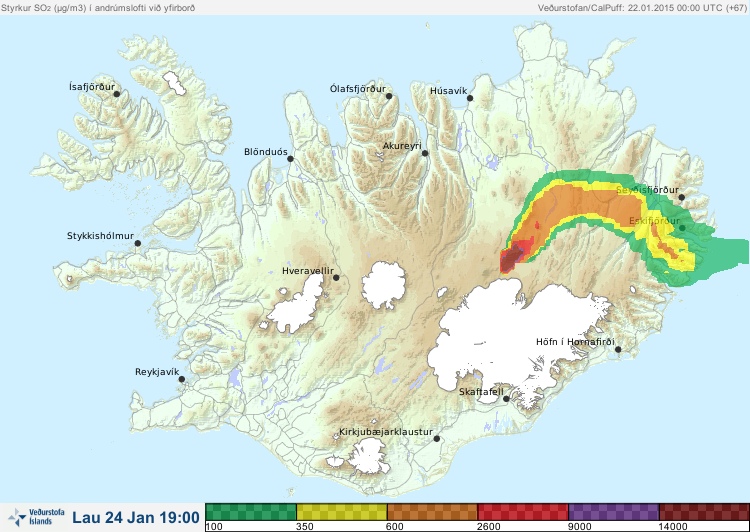
Task: Click the green 100 legend swatch
Action: 251,512
